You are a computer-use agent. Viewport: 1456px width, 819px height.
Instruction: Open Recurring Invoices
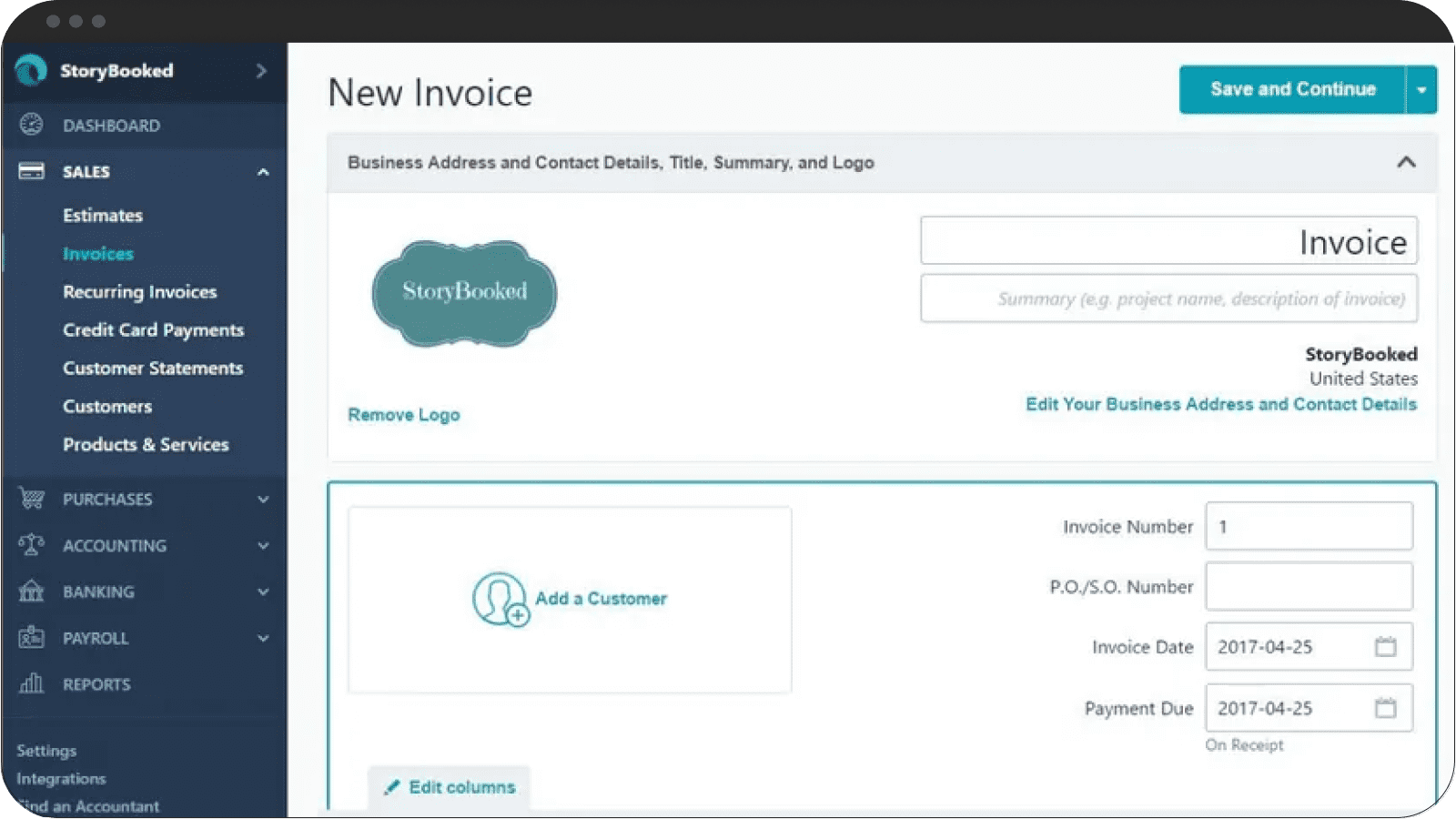point(140,292)
